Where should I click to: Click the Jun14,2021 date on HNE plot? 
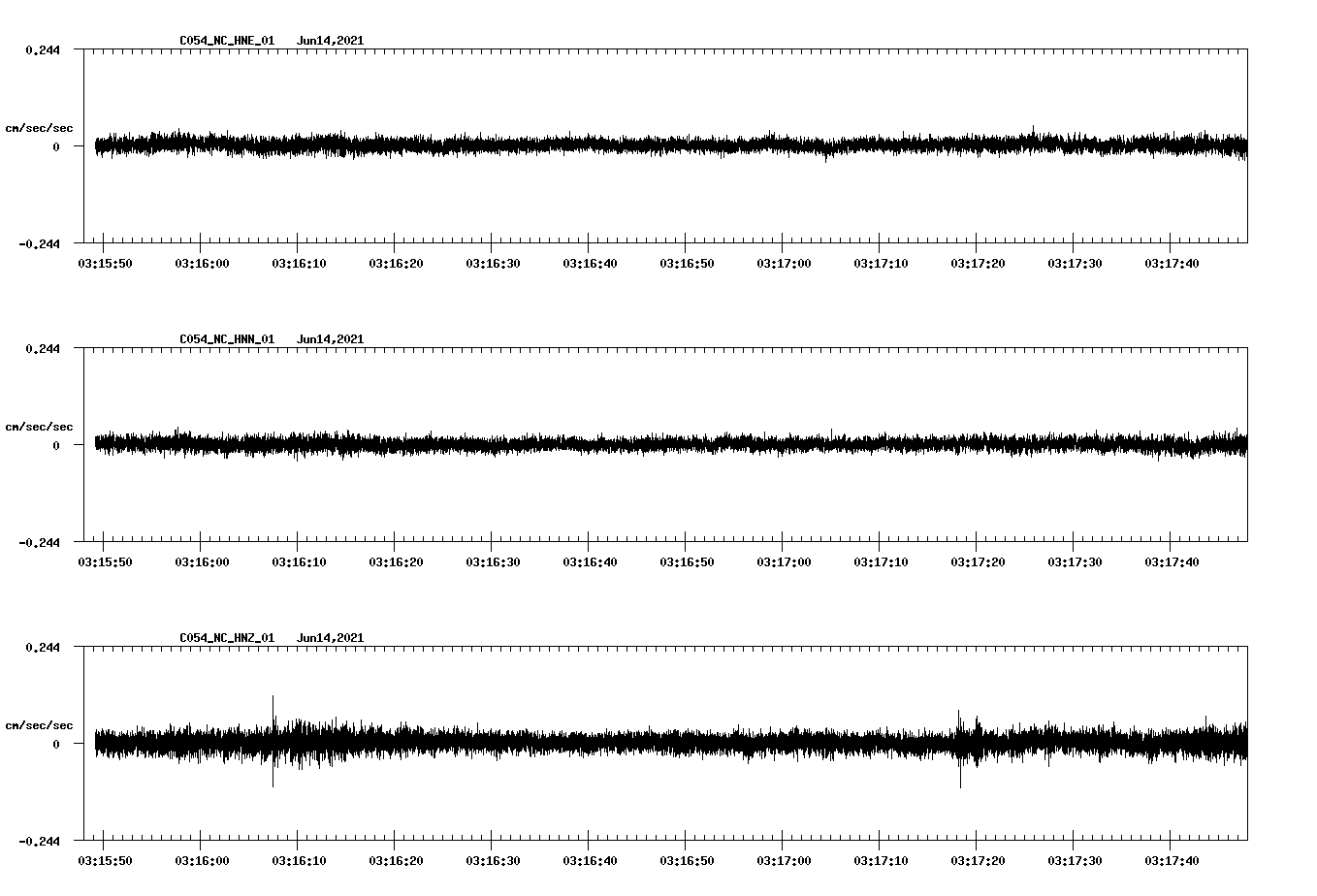click(x=330, y=41)
